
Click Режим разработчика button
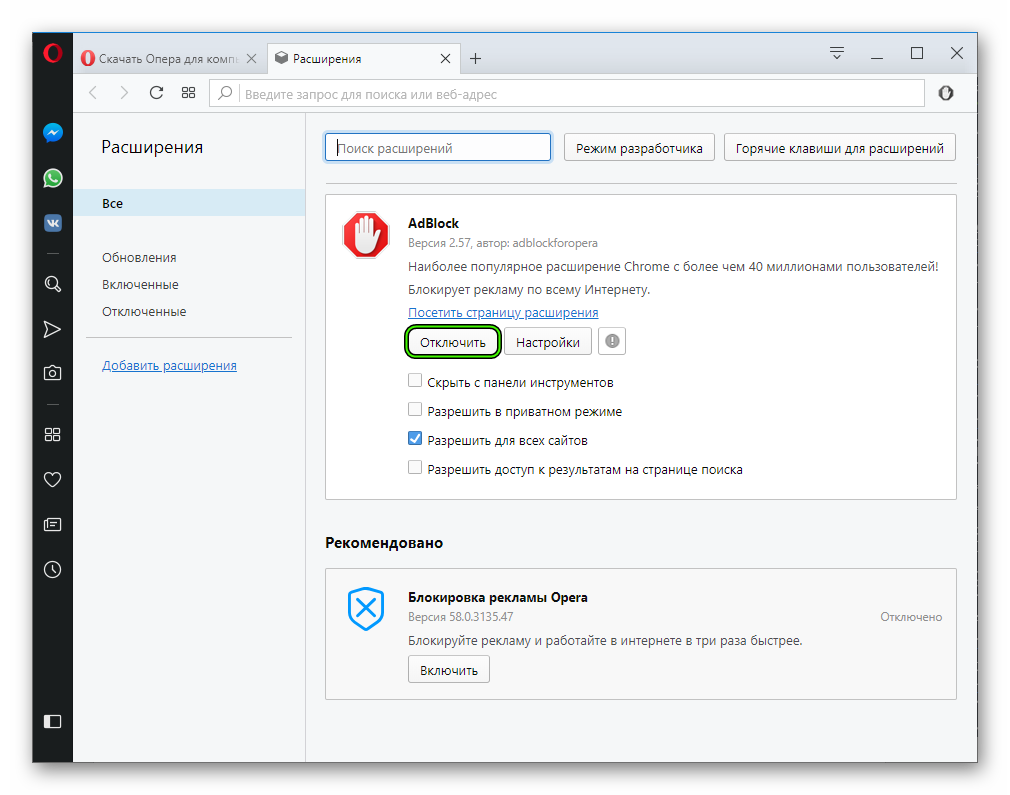[639, 148]
